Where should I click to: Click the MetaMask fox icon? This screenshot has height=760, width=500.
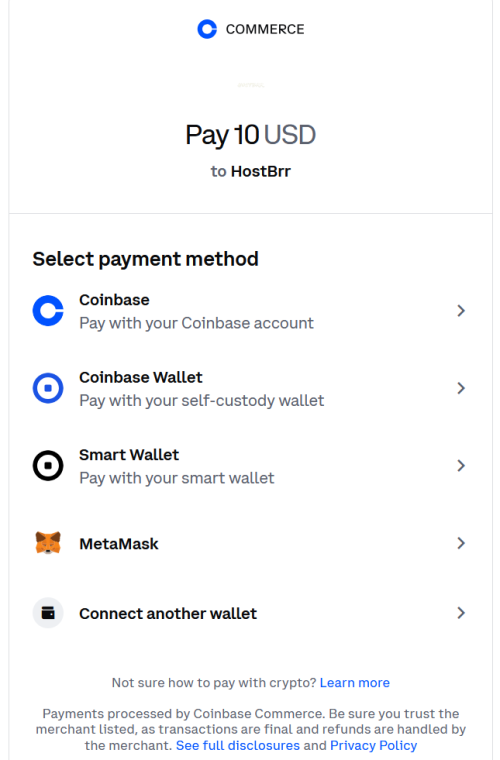click(x=48, y=543)
